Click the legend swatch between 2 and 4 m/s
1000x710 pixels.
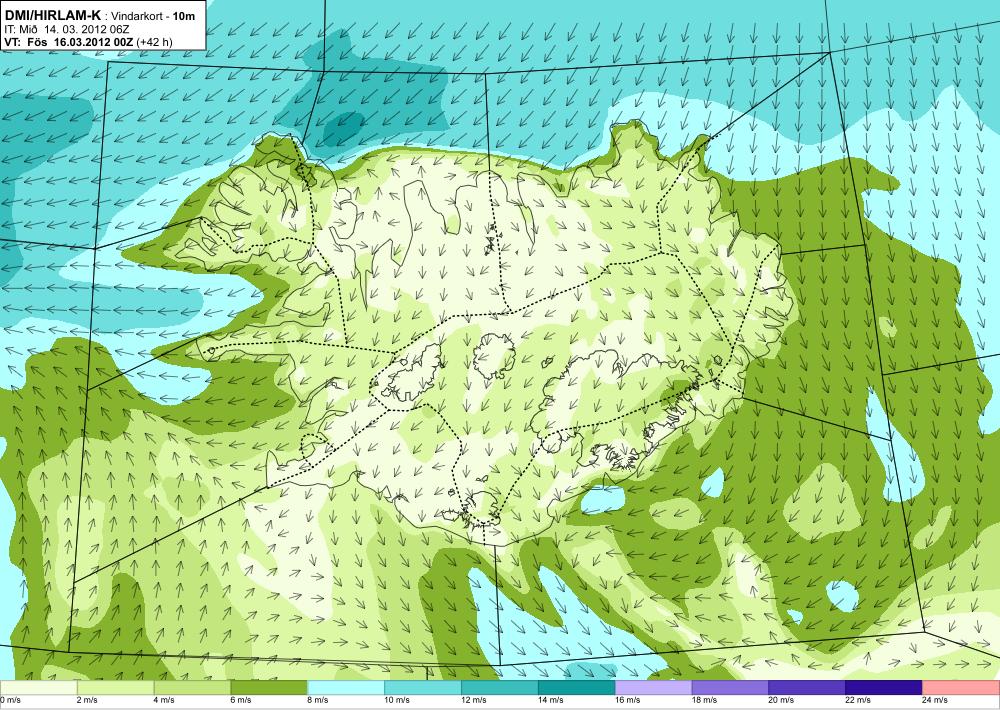tap(115, 687)
